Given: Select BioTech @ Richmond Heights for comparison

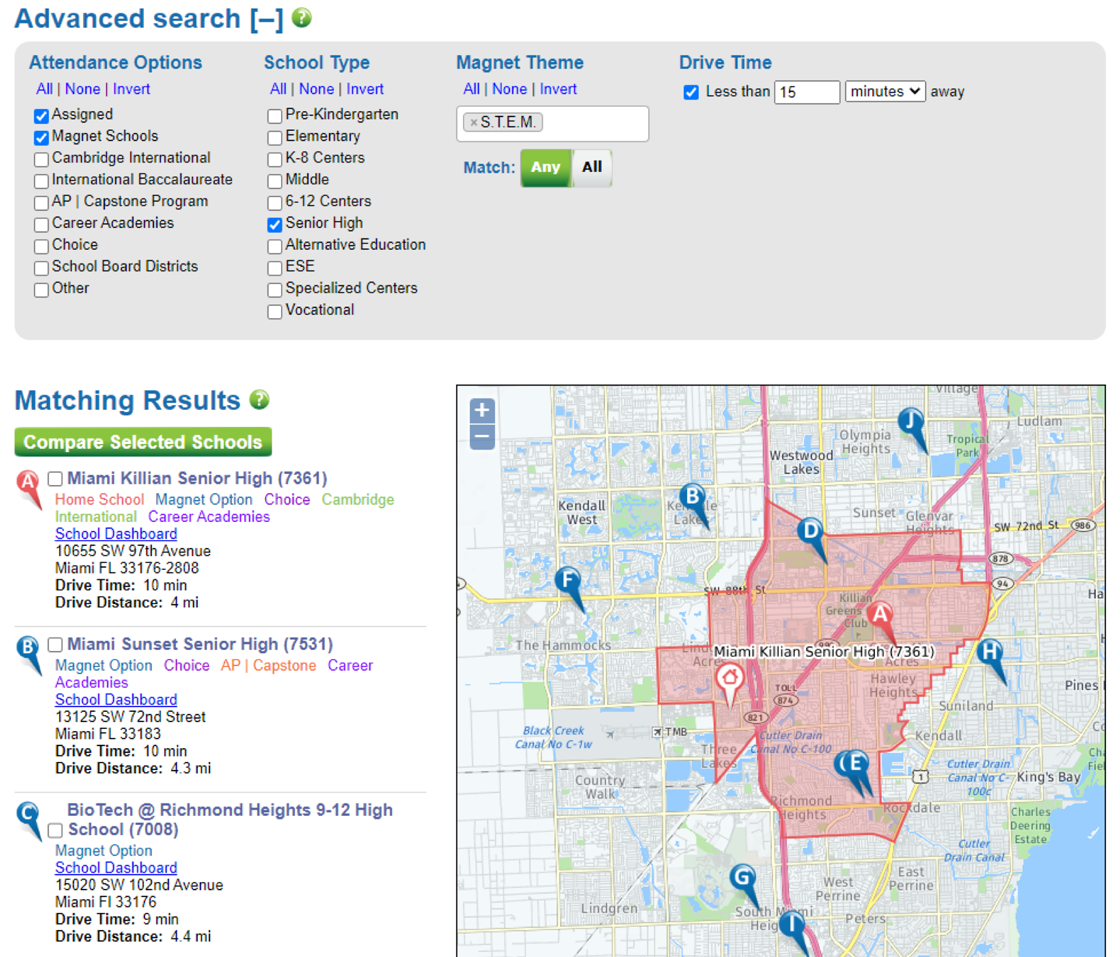Looking at the screenshot, I should coord(55,830).
